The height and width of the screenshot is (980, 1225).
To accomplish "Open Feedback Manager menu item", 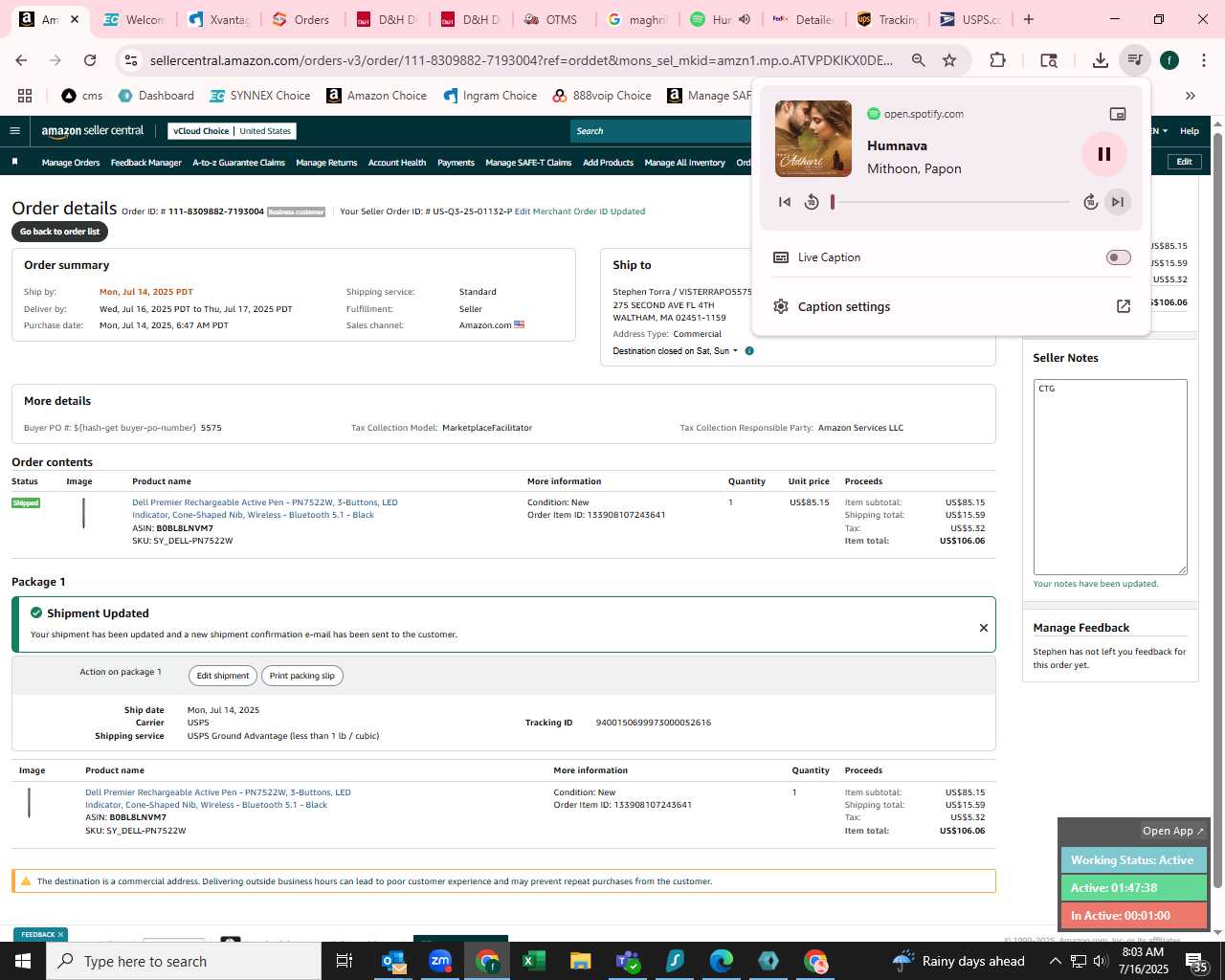I will coord(146,163).
